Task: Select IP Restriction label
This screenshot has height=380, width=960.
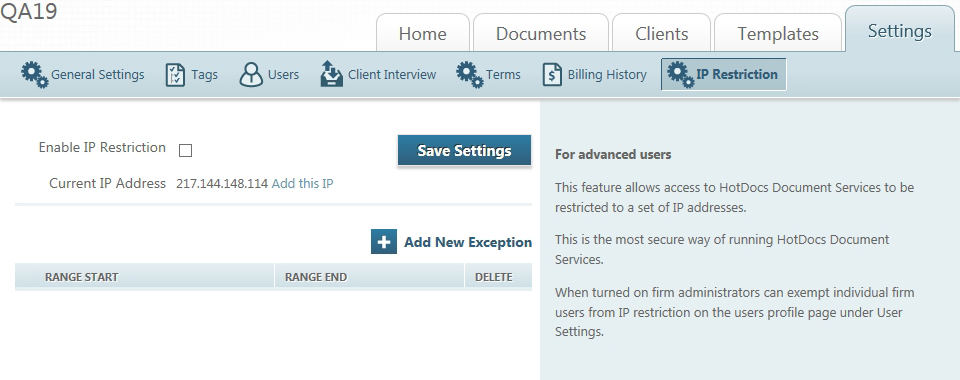Action: [737, 74]
